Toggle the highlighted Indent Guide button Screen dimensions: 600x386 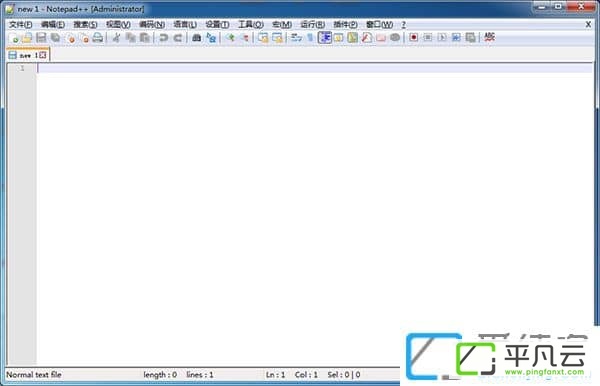(325, 37)
